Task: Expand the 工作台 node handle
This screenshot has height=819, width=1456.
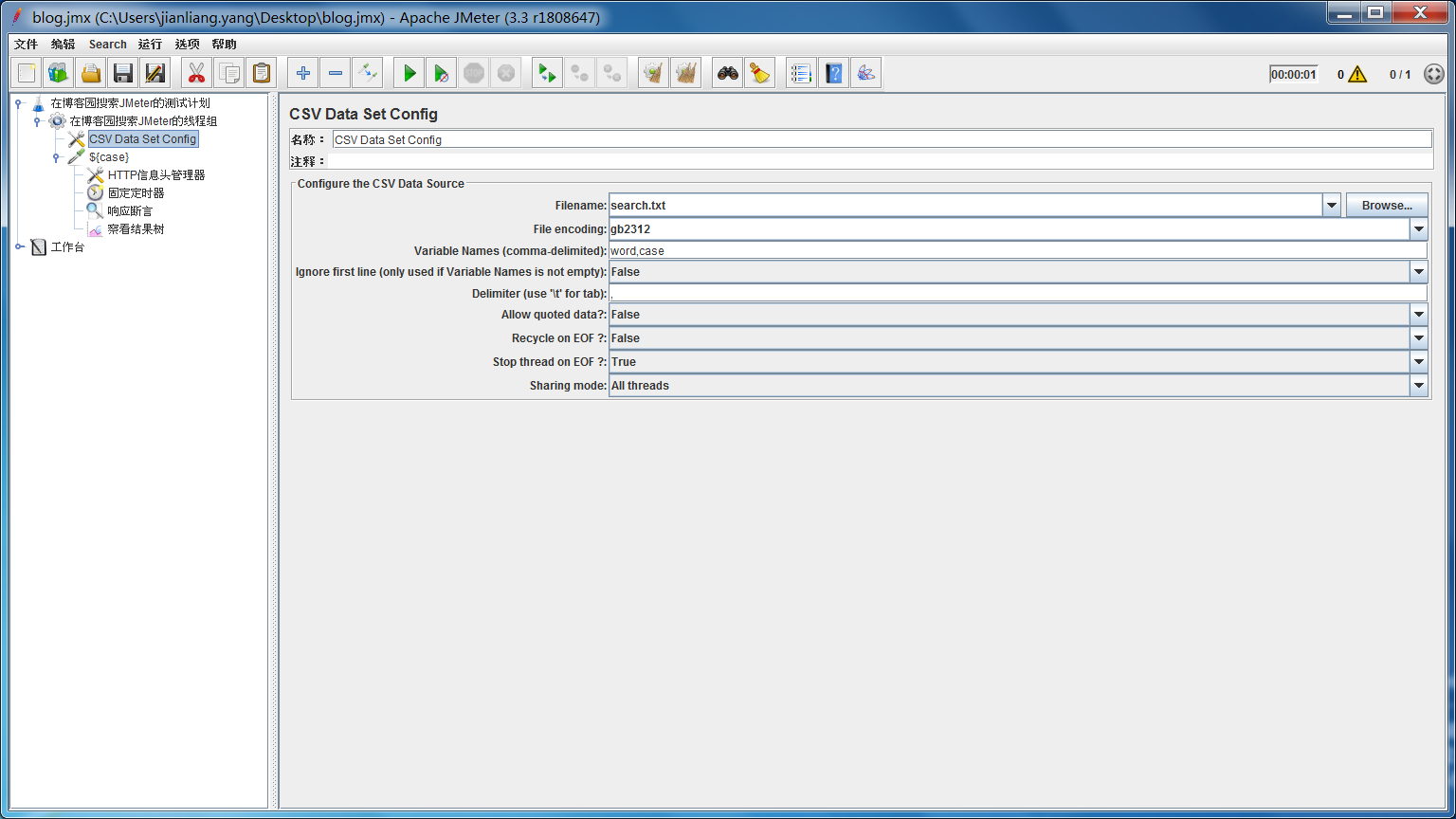Action: (x=19, y=246)
